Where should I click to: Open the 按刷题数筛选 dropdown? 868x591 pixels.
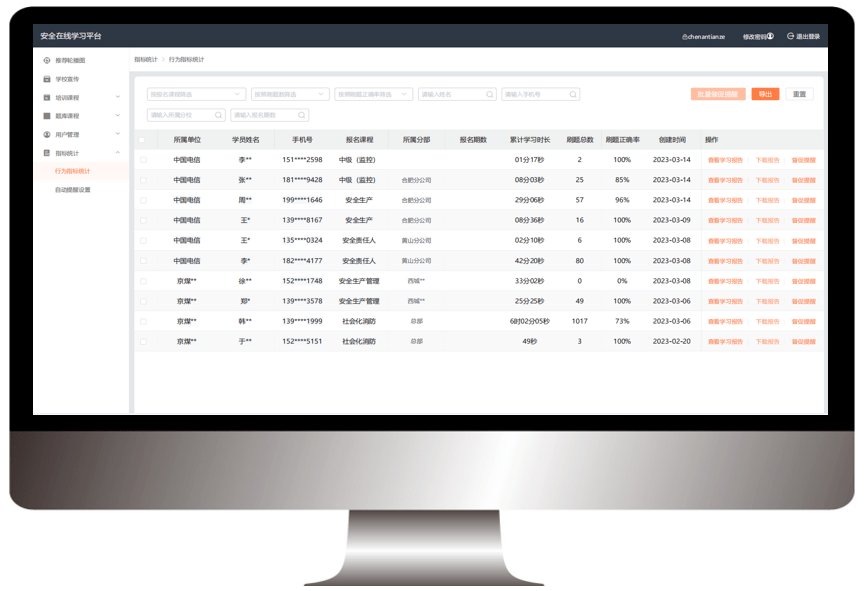coord(288,95)
